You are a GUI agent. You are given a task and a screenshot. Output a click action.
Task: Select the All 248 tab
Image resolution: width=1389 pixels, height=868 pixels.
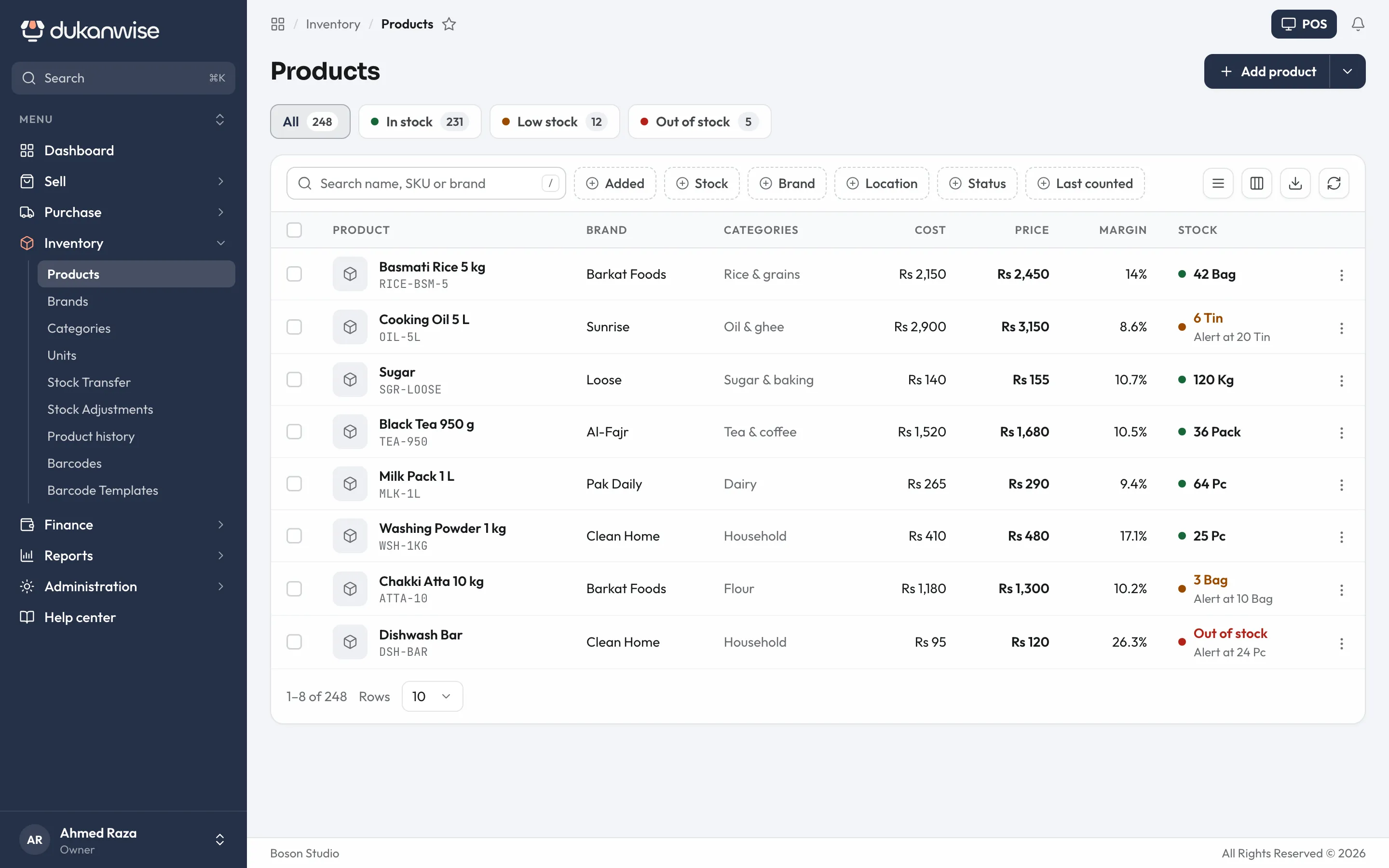pyautogui.click(x=310, y=122)
